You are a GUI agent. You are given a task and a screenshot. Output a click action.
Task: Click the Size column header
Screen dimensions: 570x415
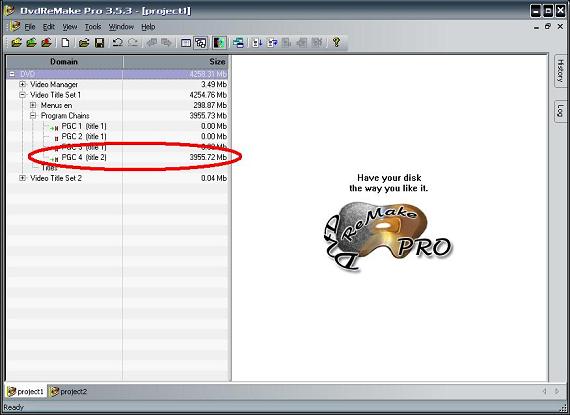(x=176, y=62)
